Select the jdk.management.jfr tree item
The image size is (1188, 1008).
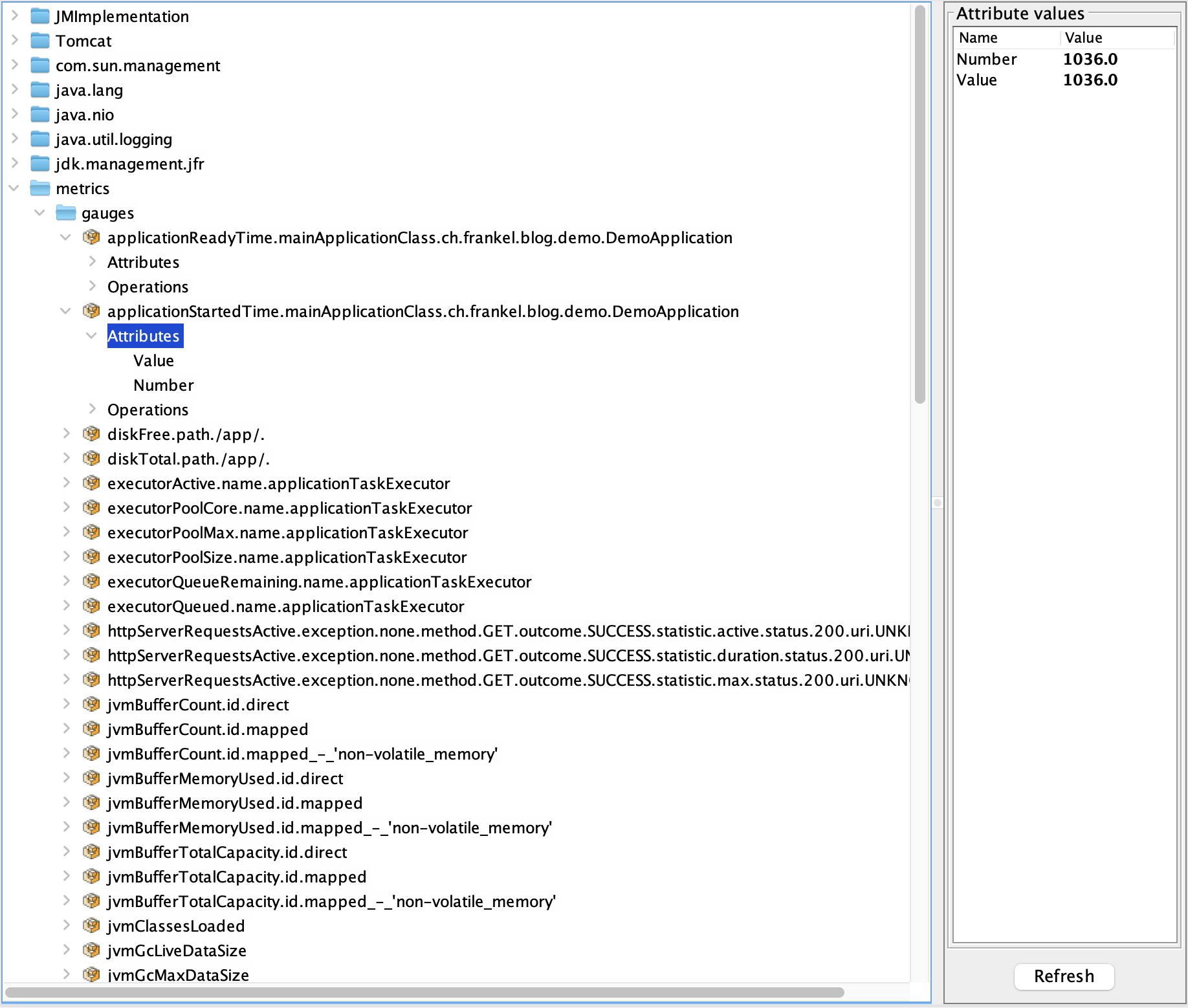pos(129,164)
